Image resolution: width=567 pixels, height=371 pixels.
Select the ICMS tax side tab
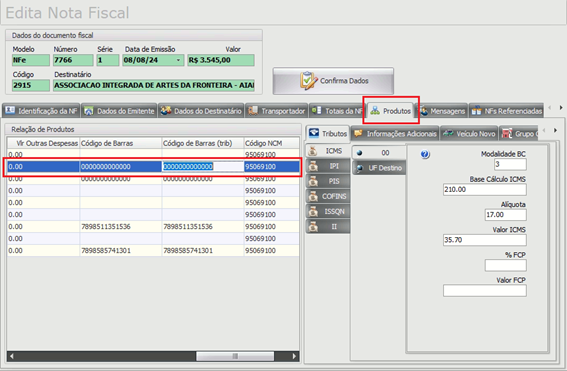[328, 151]
